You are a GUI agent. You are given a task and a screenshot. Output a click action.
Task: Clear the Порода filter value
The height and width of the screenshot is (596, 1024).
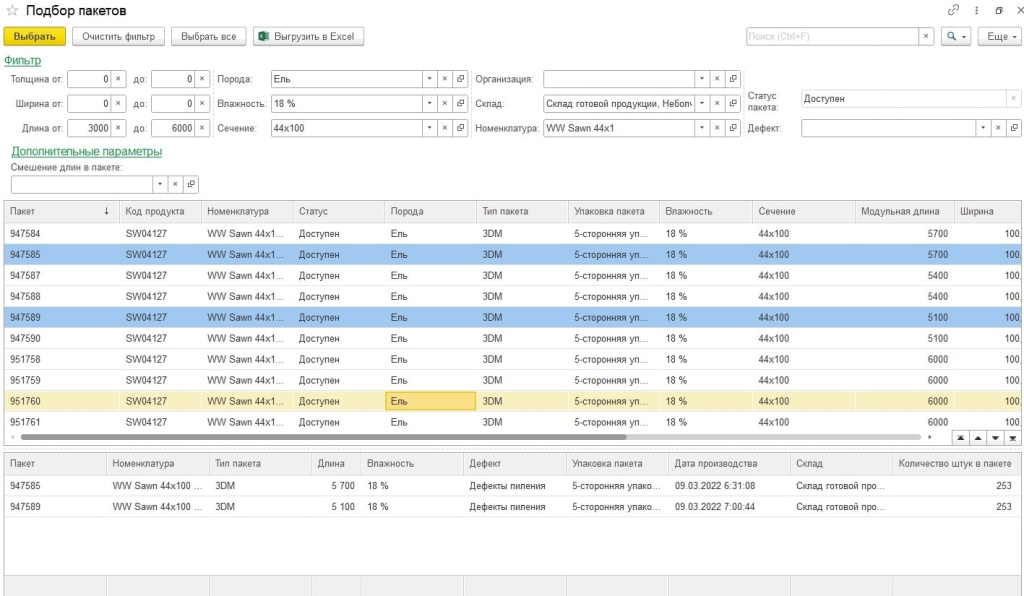point(445,79)
